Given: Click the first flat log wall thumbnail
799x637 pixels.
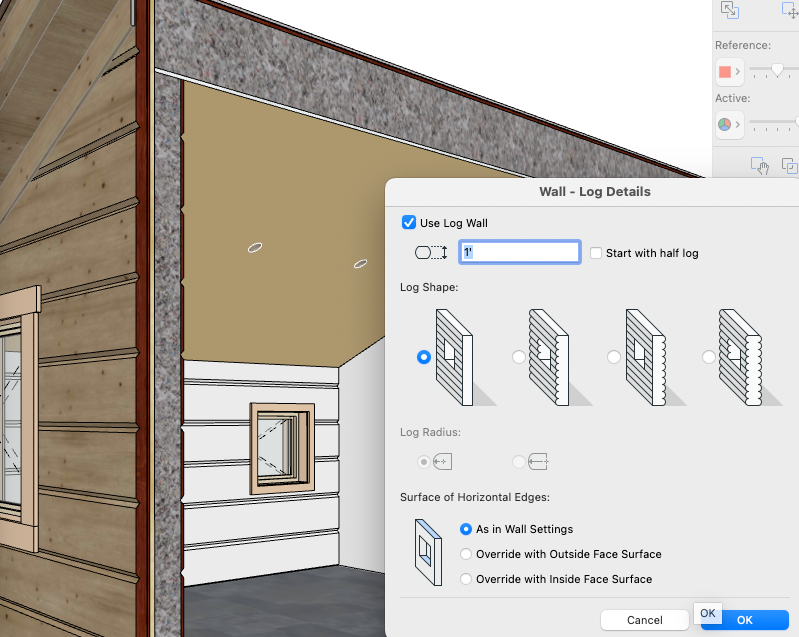Looking at the screenshot, I should pos(464,357).
